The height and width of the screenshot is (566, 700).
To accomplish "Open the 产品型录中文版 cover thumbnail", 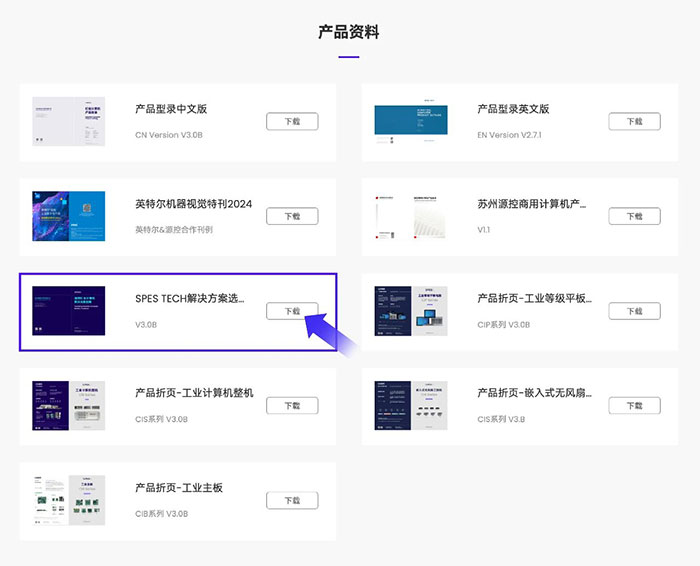I will pyautogui.click(x=69, y=121).
